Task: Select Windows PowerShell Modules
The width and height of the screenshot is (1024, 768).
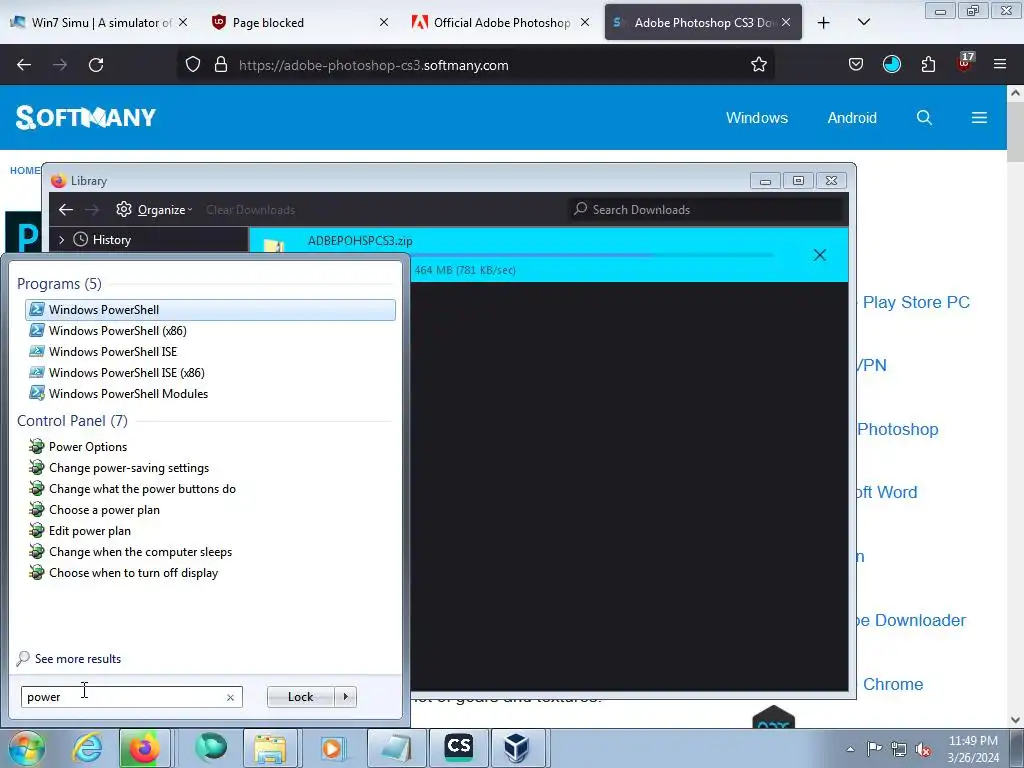Action: point(210,393)
